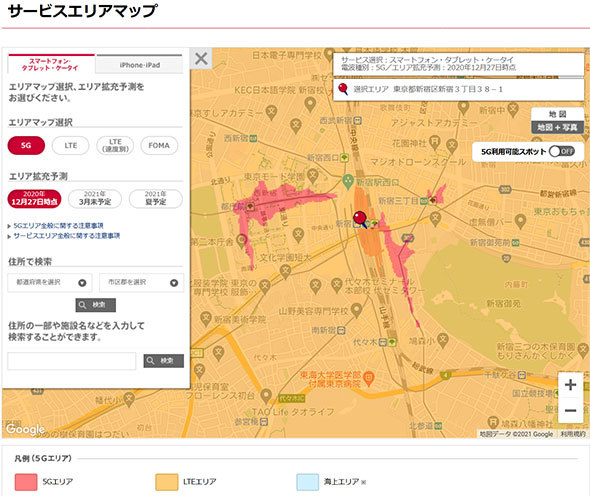The width and height of the screenshot is (590, 496).
Task: Open the 都道府県を選択 dropdown
Action: pos(50,283)
